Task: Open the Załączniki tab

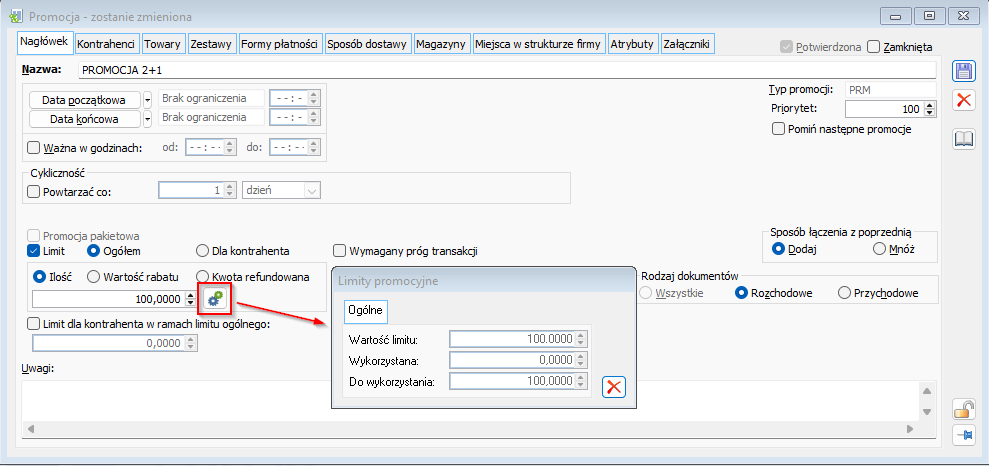Action: pos(686,44)
